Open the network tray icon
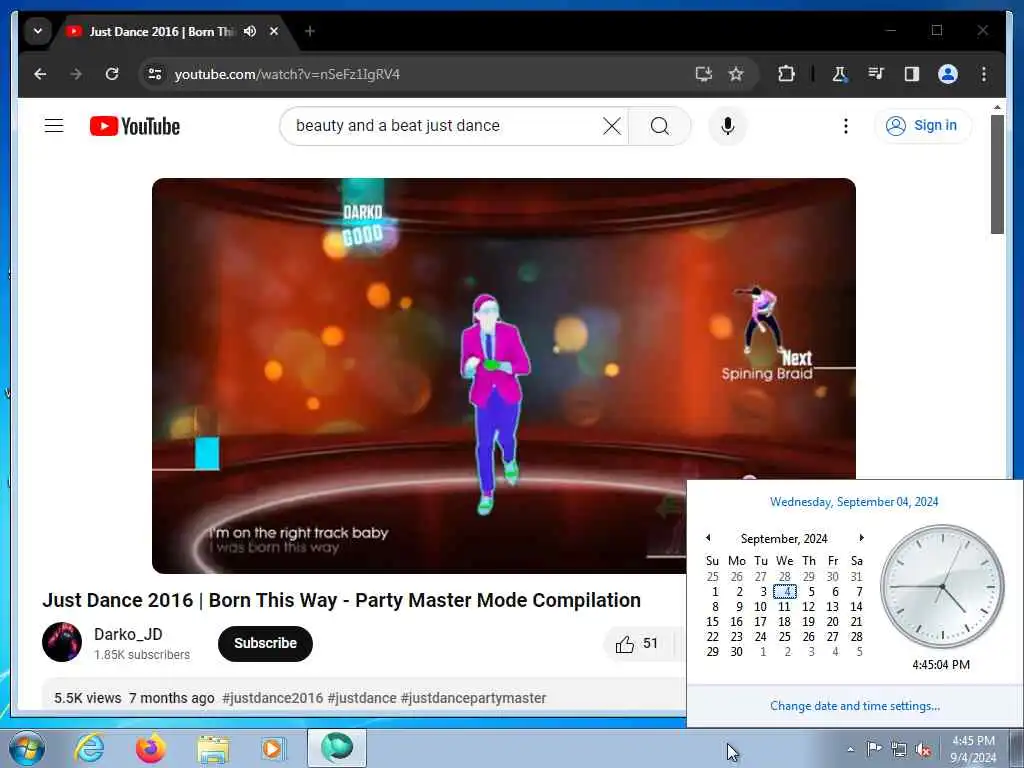Image resolution: width=1024 pixels, height=768 pixels. (899, 749)
